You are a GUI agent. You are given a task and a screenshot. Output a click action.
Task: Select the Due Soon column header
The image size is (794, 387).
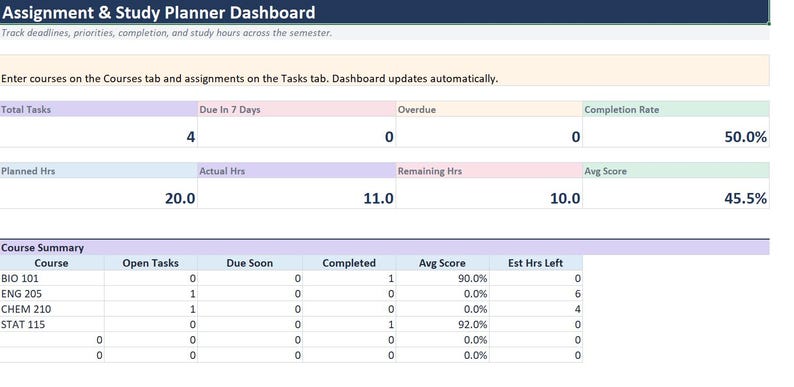250,263
